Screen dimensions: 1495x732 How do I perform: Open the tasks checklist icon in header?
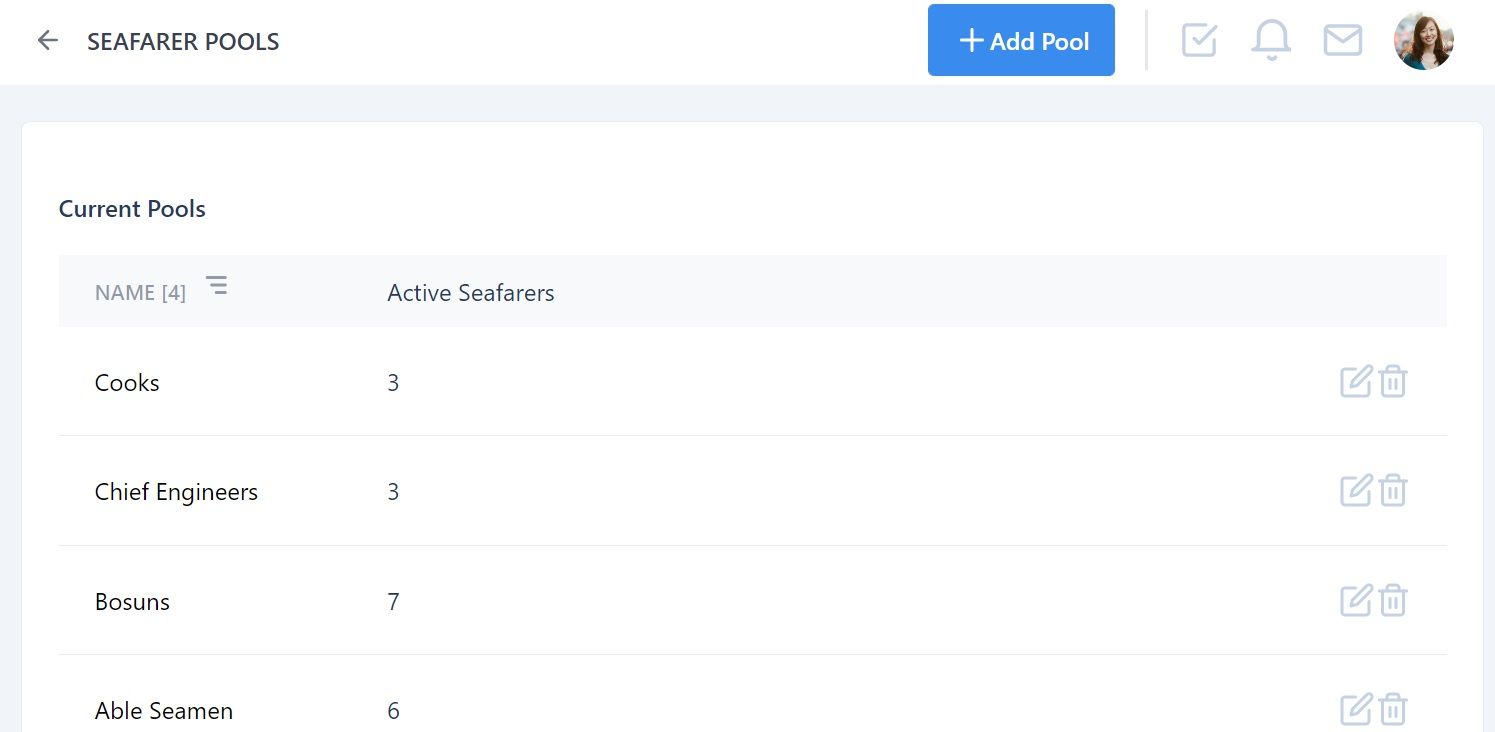tap(1199, 40)
